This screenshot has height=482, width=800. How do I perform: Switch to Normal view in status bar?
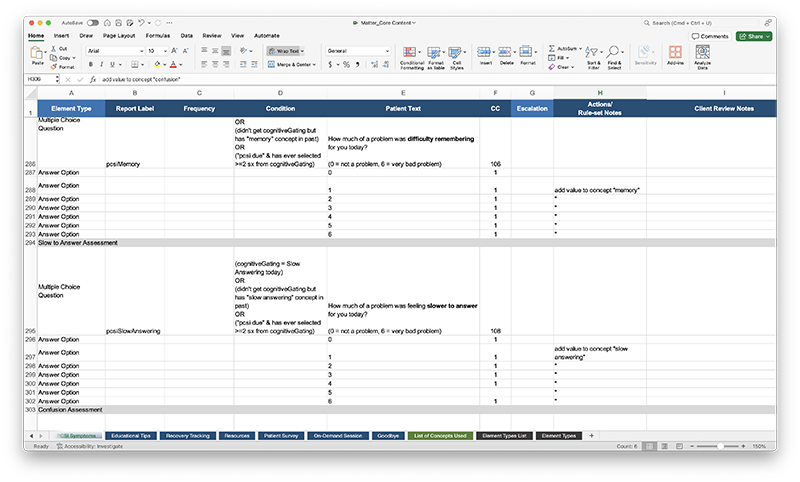[649, 446]
